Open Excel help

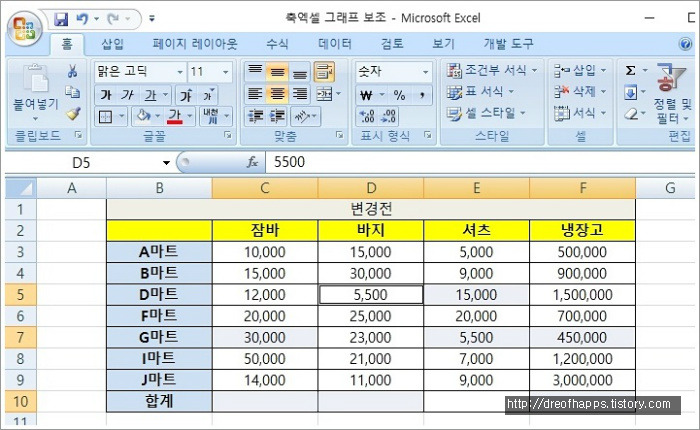click(685, 44)
